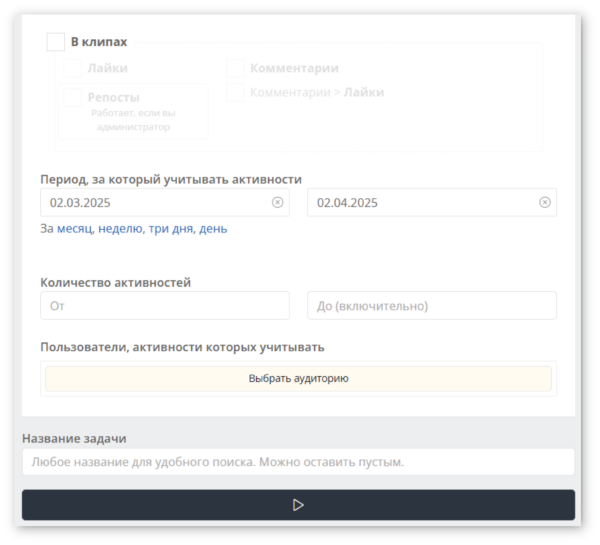Clear the end date 02.04.2025
This screenshot has width=600, height=545.
point(545,202)
